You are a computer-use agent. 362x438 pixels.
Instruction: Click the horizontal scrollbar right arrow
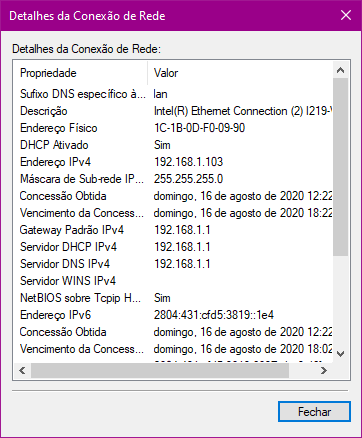[324, 370]
